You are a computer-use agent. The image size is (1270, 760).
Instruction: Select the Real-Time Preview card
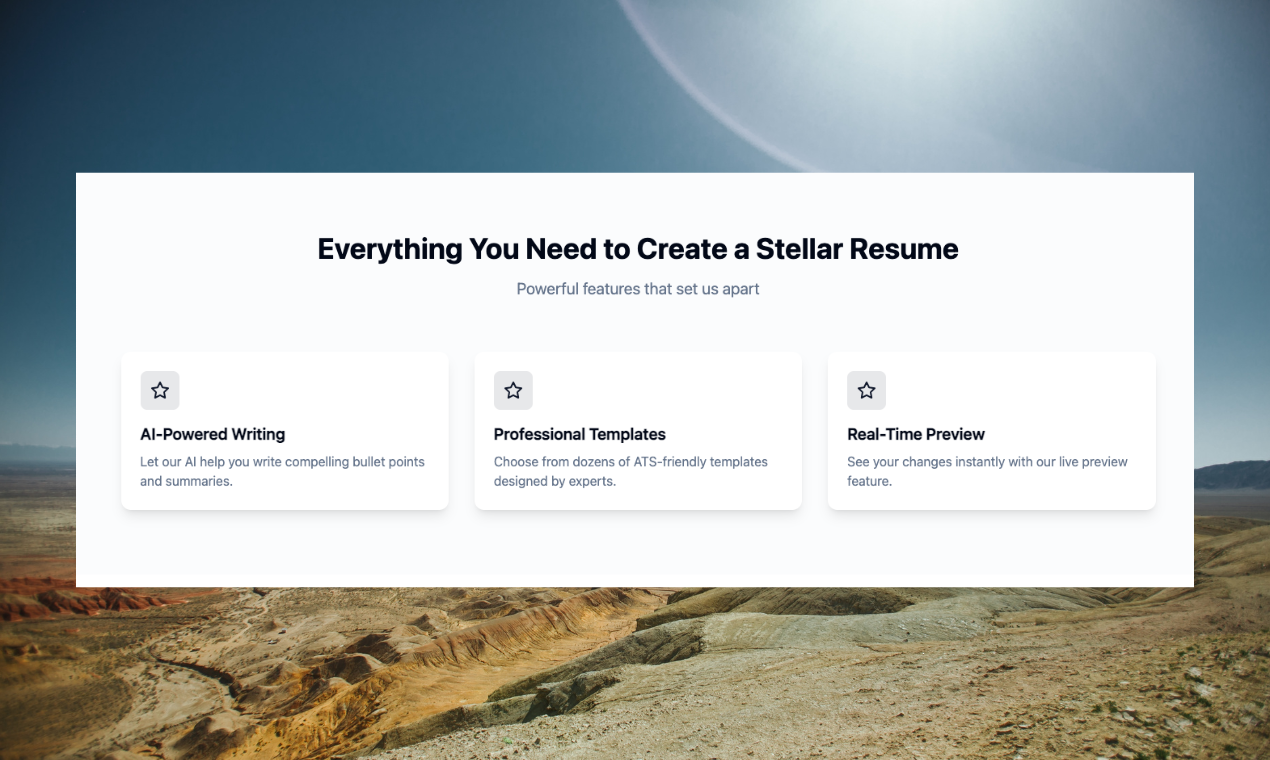tap(991, 431)
